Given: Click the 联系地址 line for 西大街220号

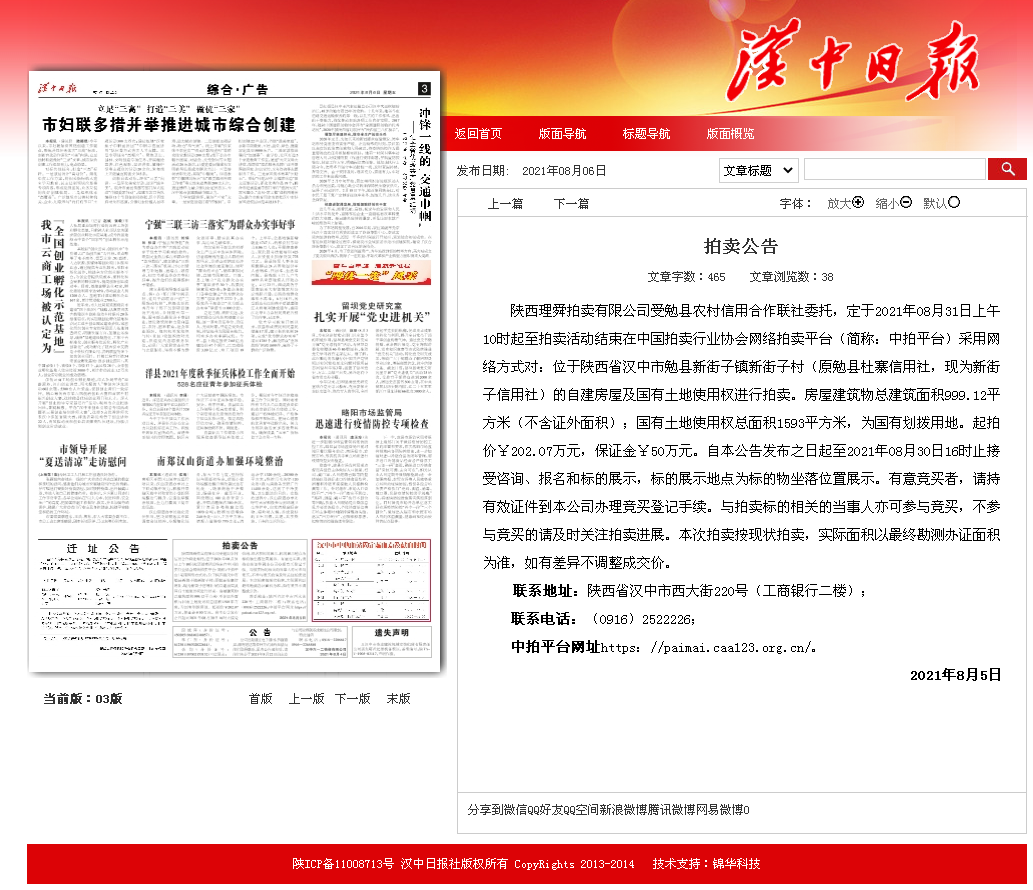Looking at the screenshot, I should 690,591.
